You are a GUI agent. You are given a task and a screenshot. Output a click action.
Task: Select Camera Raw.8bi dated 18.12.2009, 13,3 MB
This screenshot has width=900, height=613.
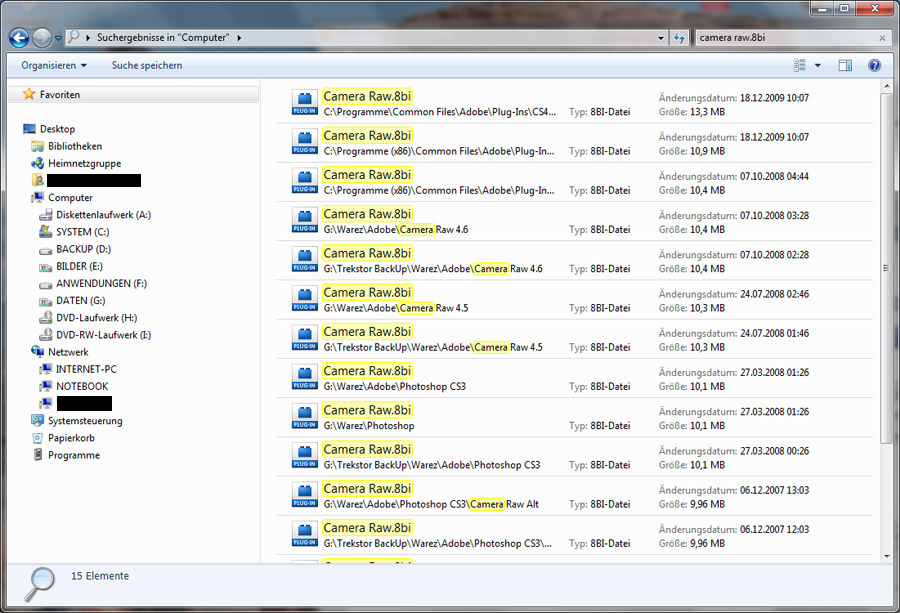574,103
